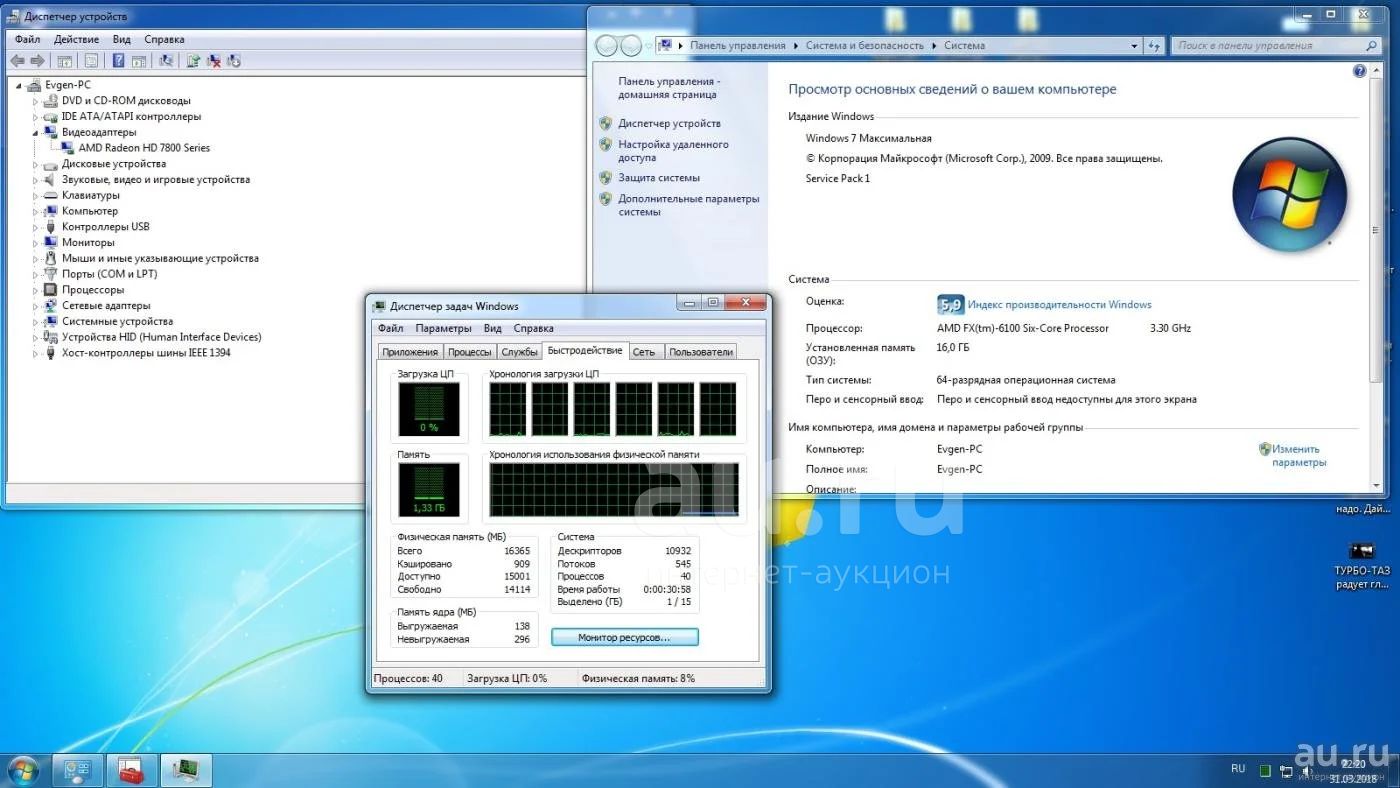This screenshot has height=788, width=1400.
Task: Switch to the Процессы tab
Action: point(469,352)
